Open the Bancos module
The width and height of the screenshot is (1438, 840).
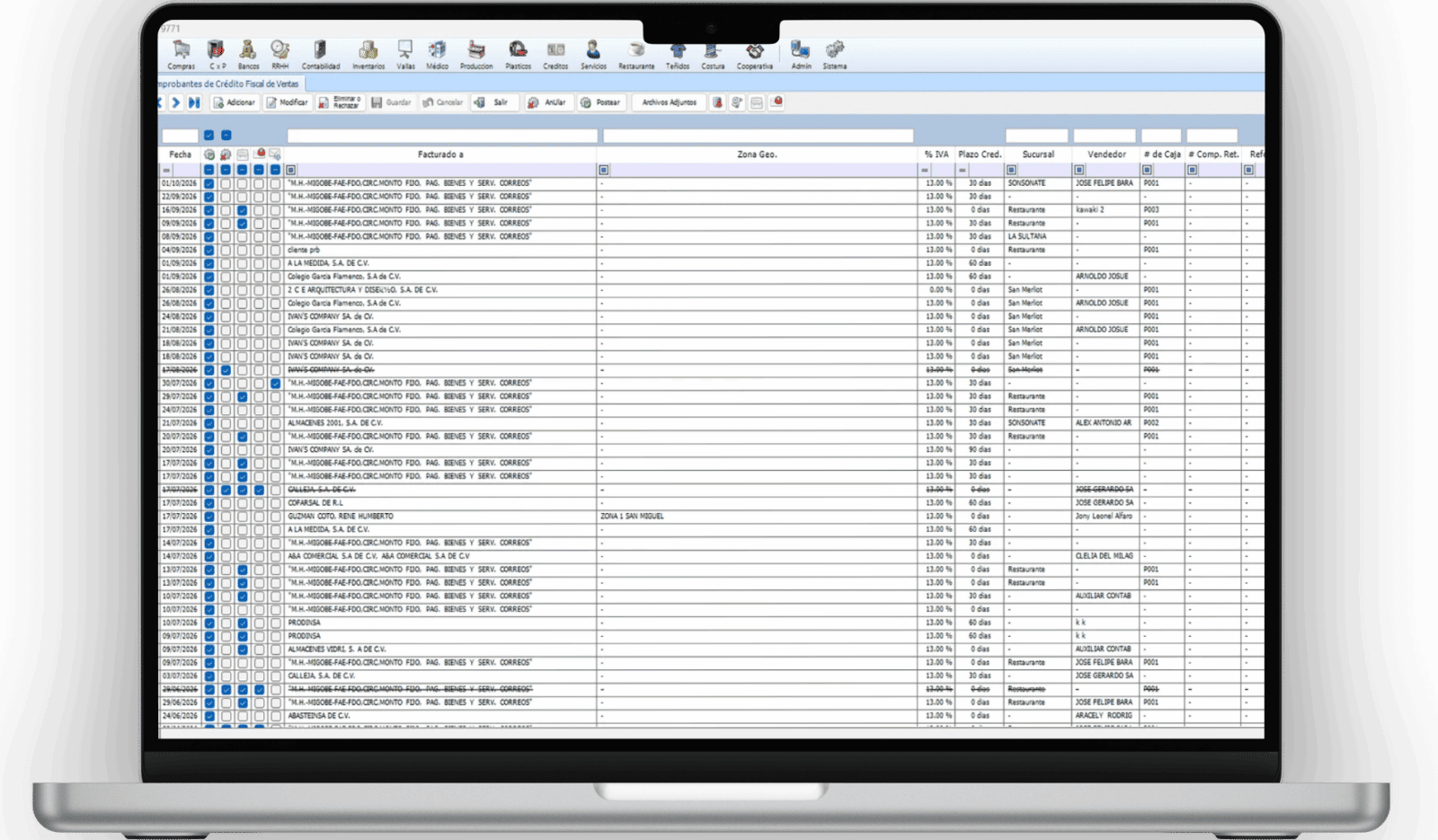point(248,55)
